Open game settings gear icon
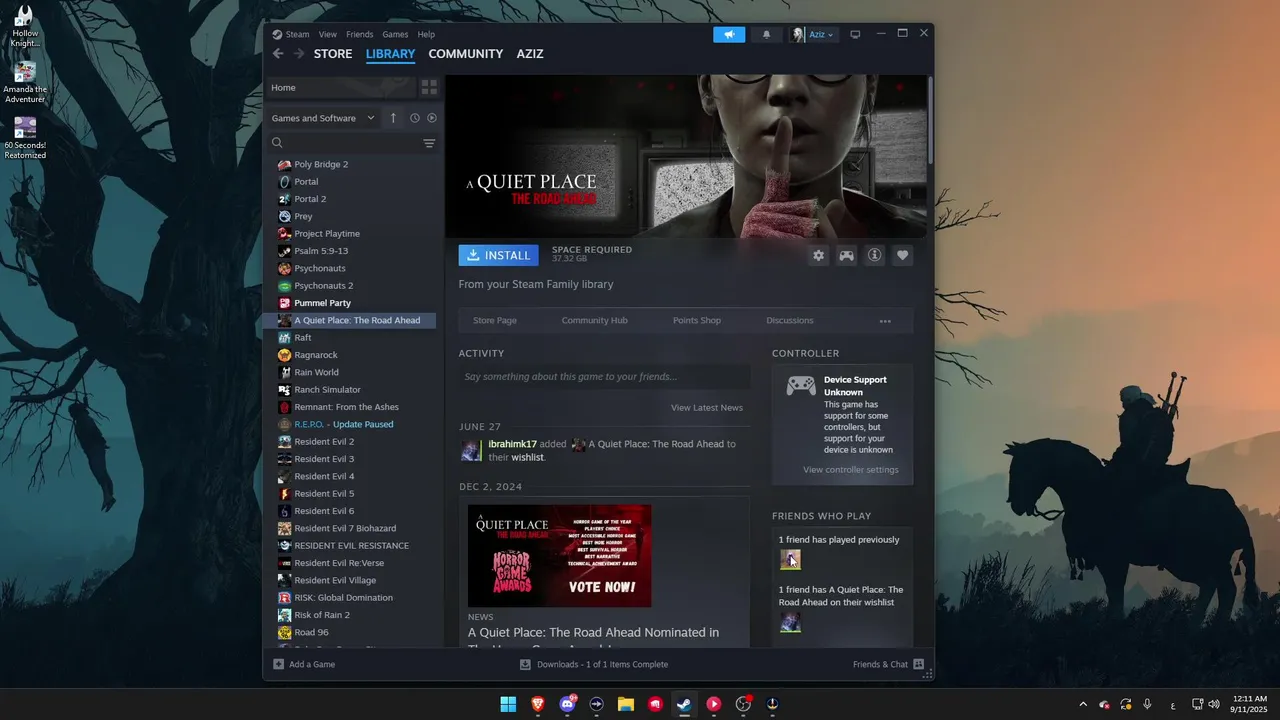Screen dimensions: 1280x720 [818, 255]
